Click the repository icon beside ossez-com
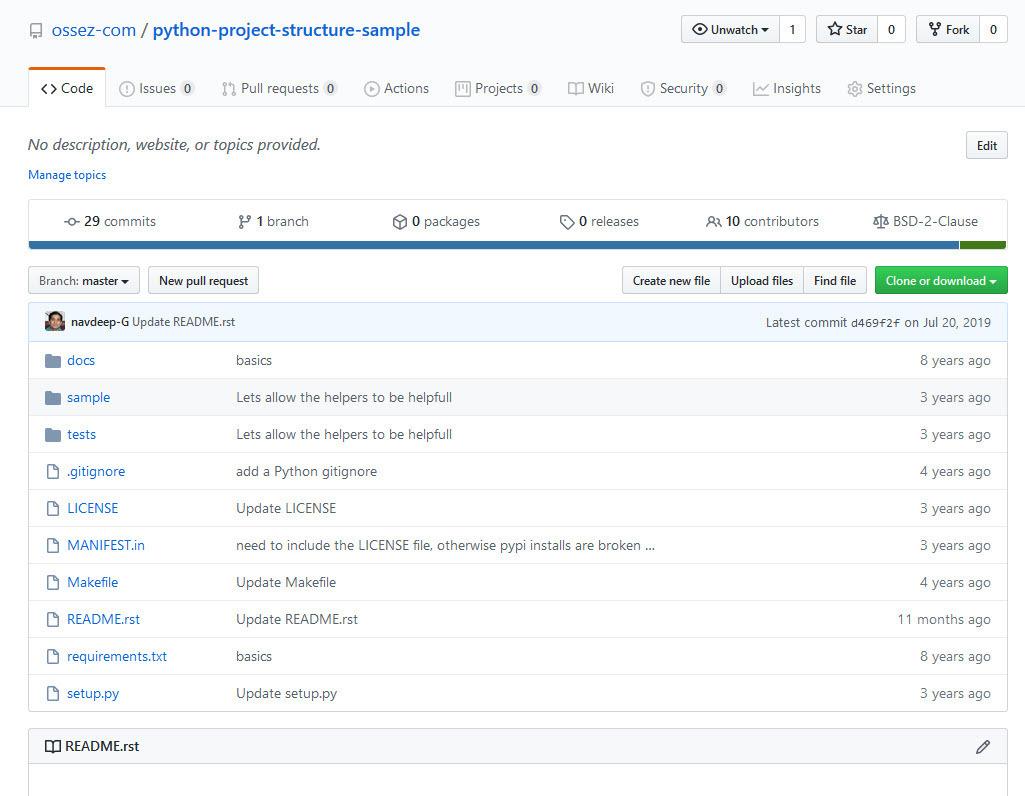Image resolution: width=1025 pixels, height=796 pixels. point(36,31)
